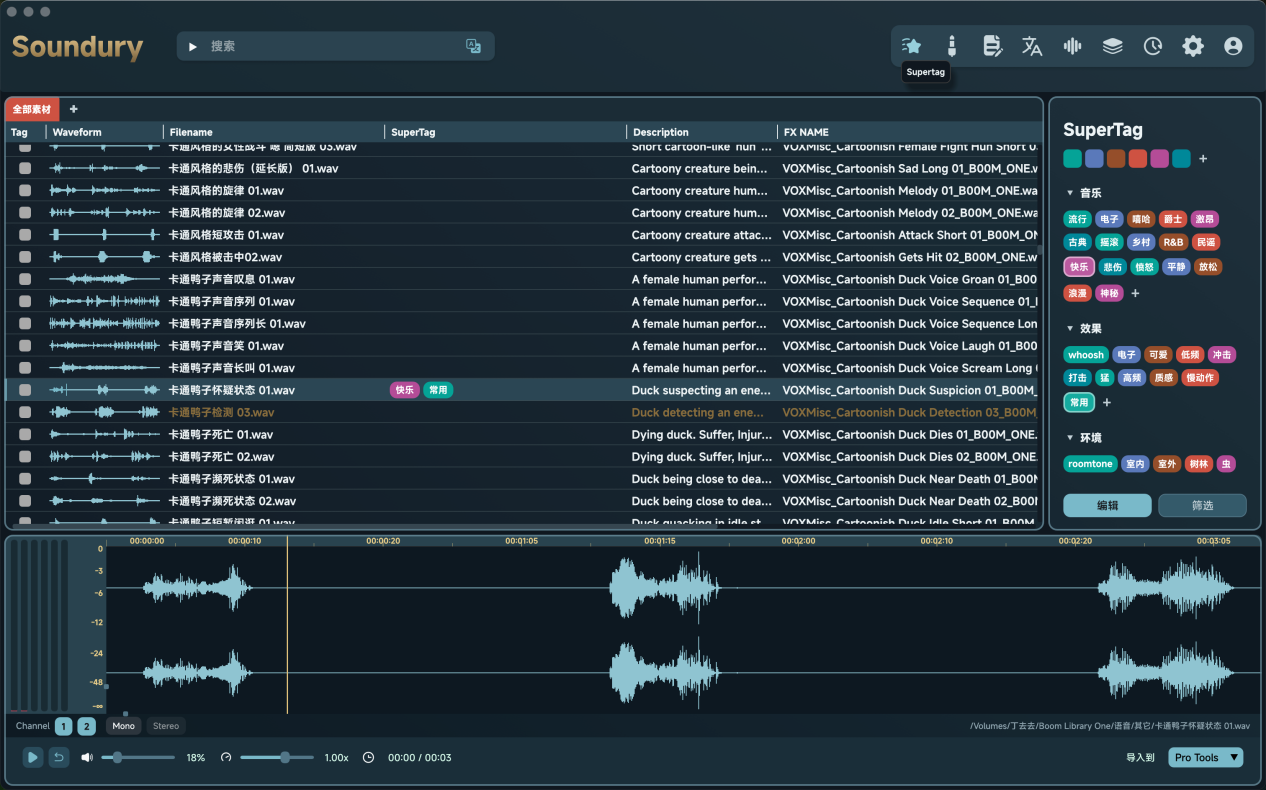Screen dimensions: 1266x790
Task: Select the 爵士 music tag
Action: click(1173, 219)
